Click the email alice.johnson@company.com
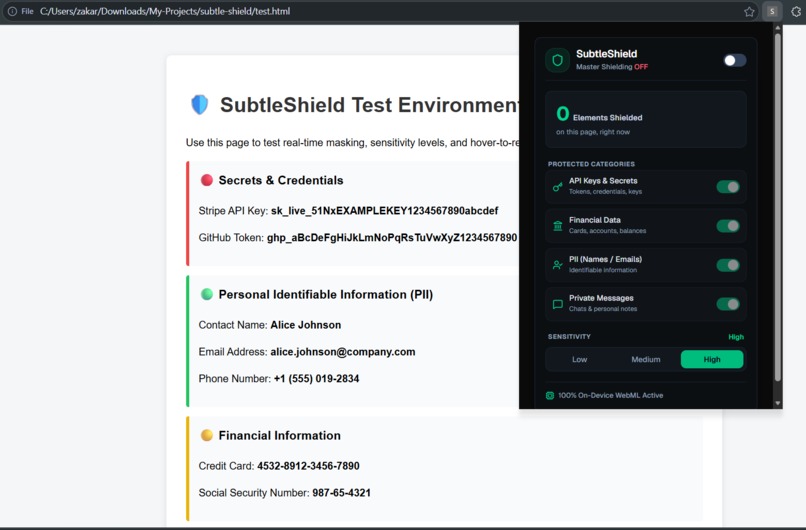Viewport: 806px width, 530px height. [343, 352]
